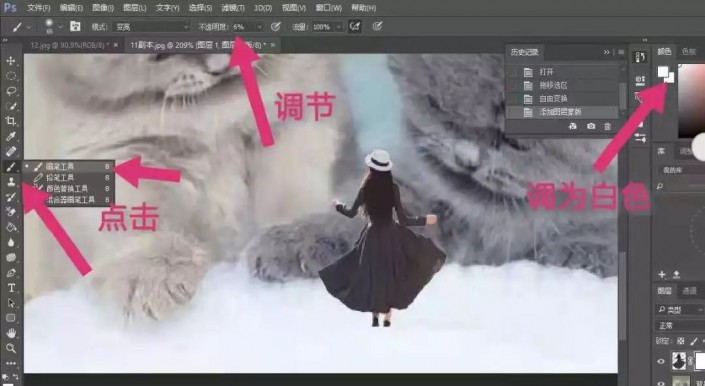The image size is (705, 386).
Task: Set history brush source box beside 打开
Action: coord(513,72)
